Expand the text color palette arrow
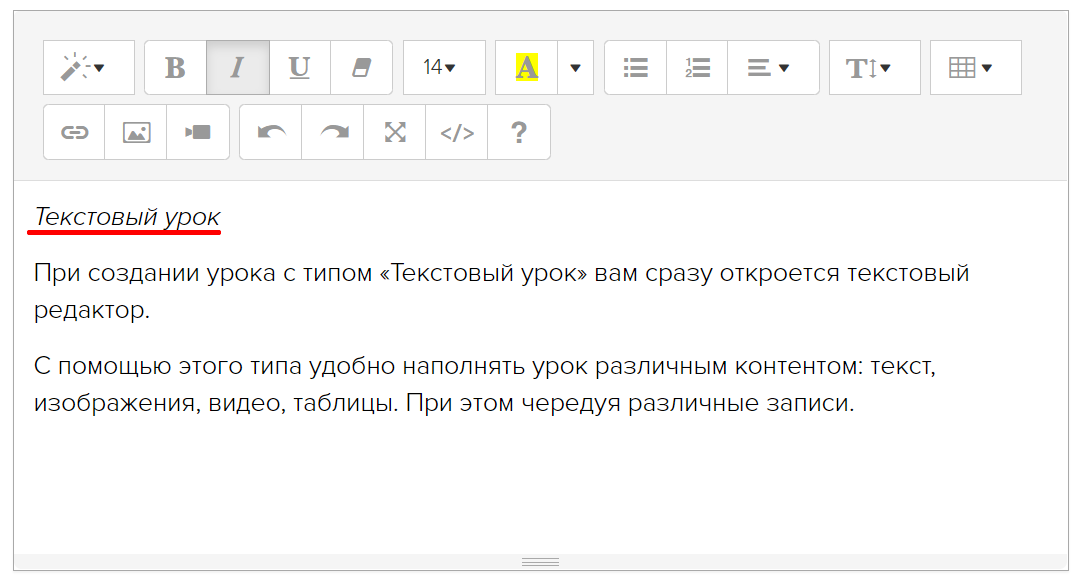The width and height of the screenshot is (1080, 580). tap(575, 68)
